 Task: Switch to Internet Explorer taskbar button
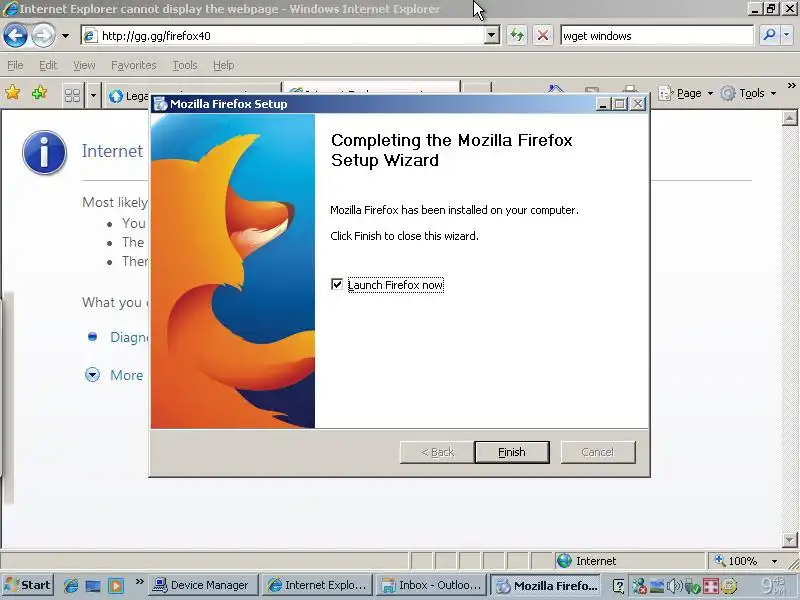click(x=317, y=585)
